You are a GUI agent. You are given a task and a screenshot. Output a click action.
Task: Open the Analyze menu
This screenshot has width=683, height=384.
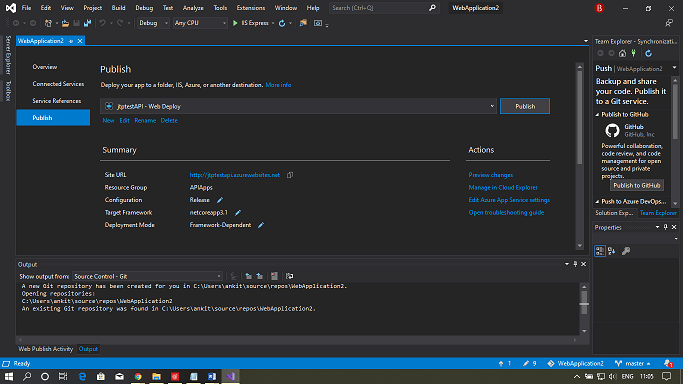[193, 8]
